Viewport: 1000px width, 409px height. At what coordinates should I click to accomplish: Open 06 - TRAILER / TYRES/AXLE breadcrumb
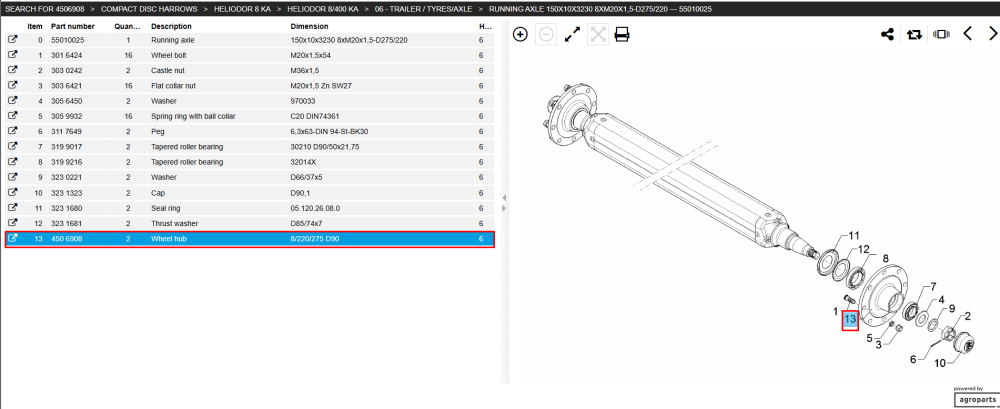pyautogui.click(x=423, y=9)
